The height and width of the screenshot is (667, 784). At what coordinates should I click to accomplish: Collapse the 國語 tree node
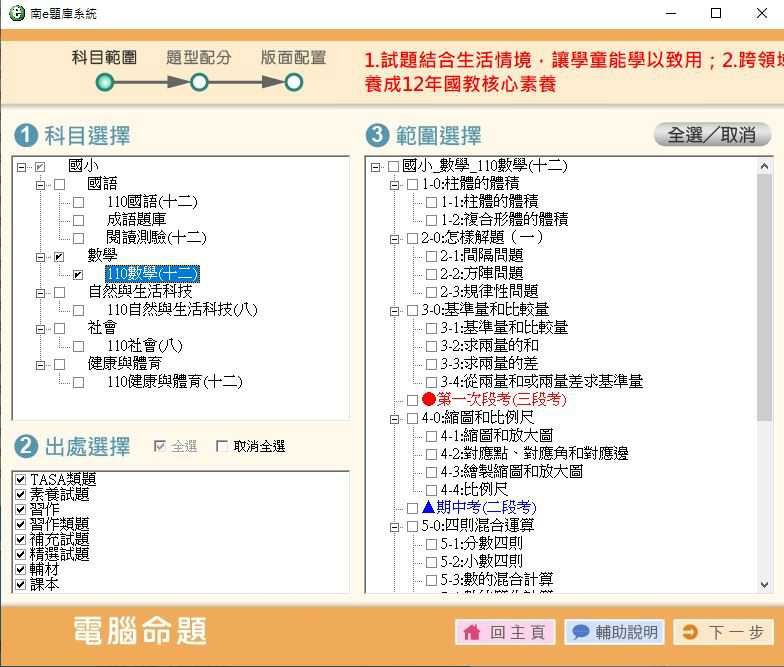[40, 185]
